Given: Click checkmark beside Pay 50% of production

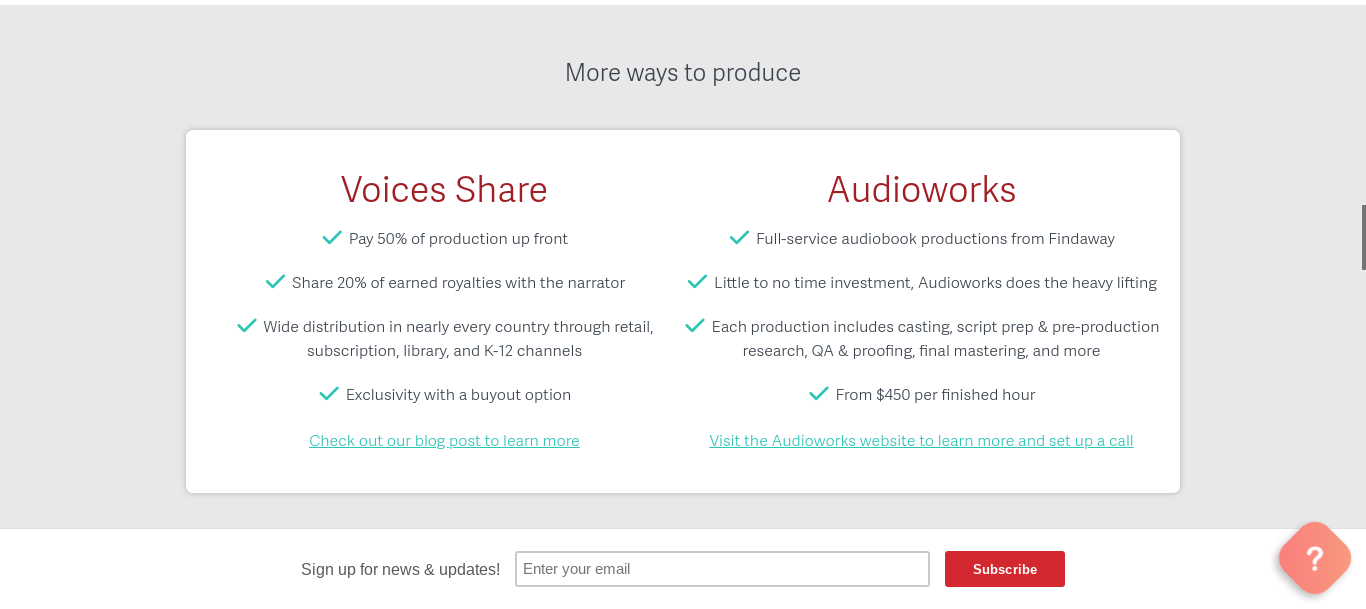Looking at the screenshot, I should coord(332,238).
